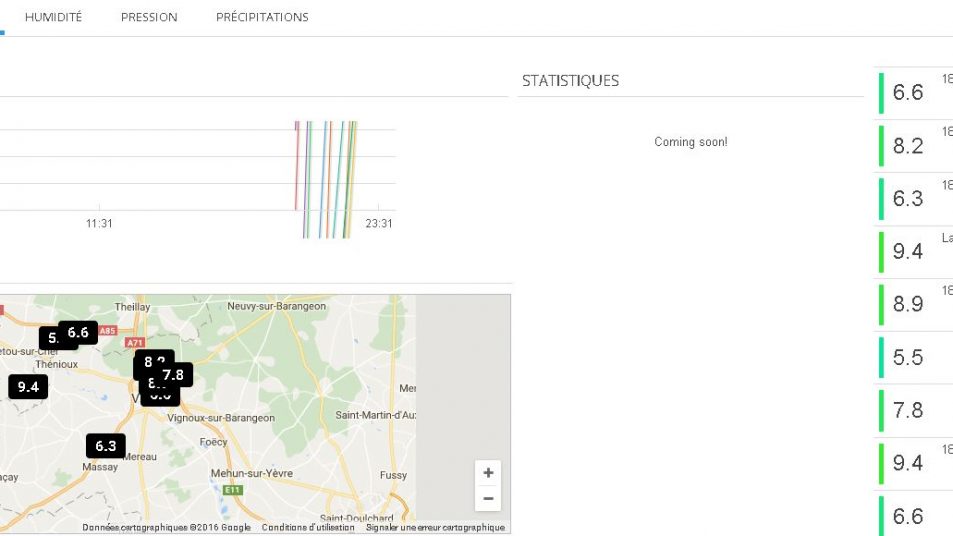Click Signaler une erreur cartographique link

coord(435,528)
